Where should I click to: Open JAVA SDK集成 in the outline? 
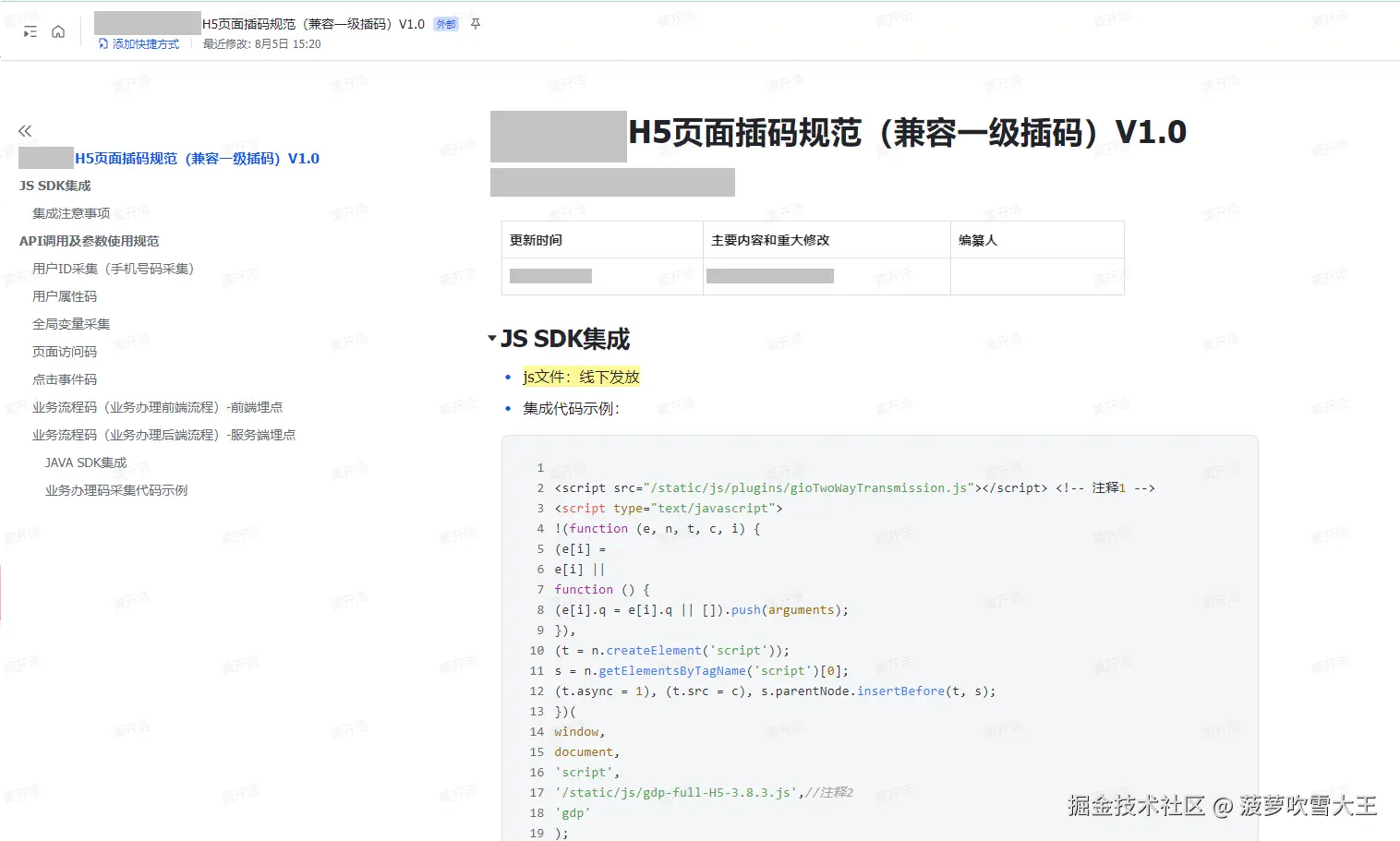pyautogui.click(x=84, y=462)
